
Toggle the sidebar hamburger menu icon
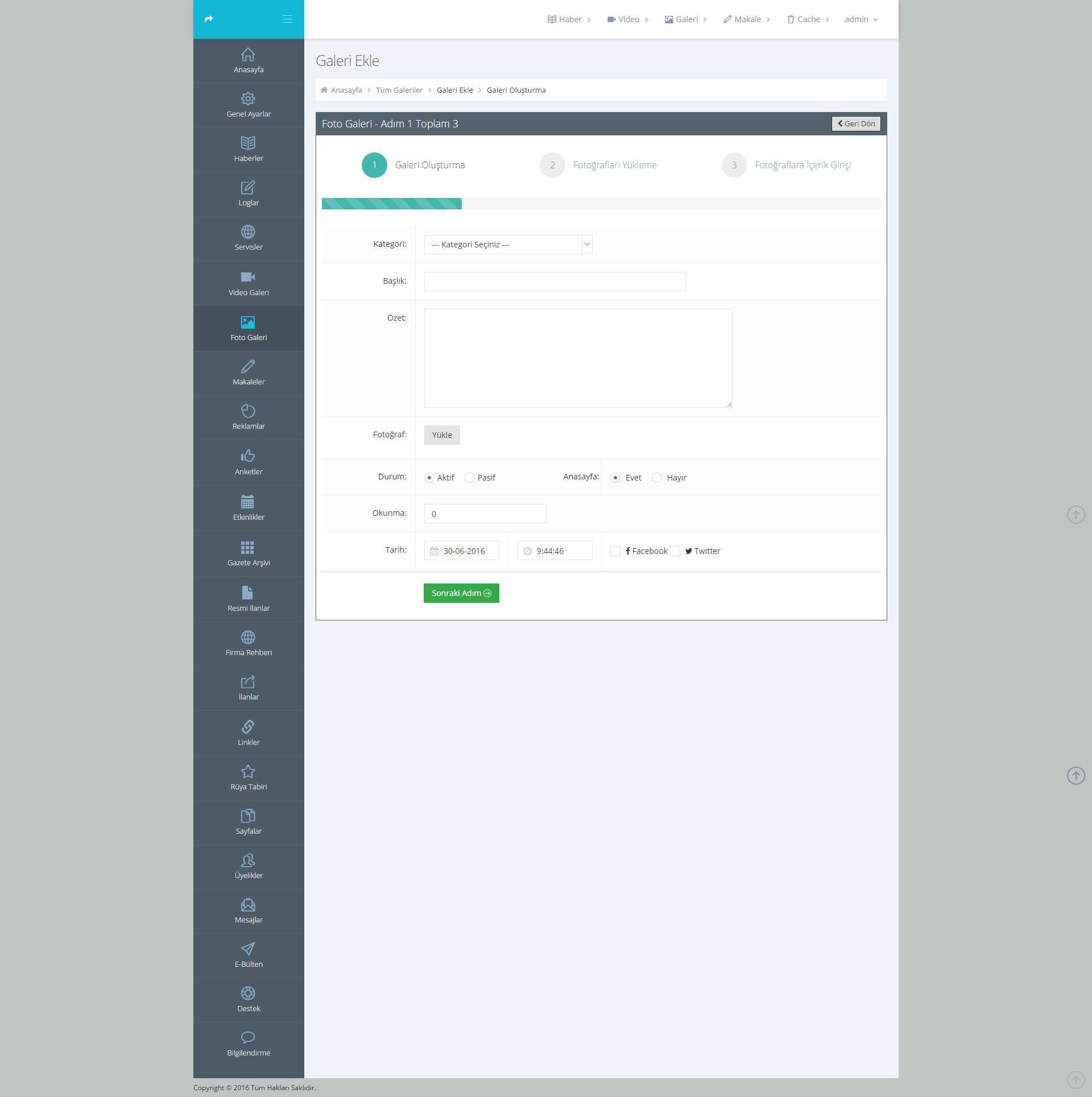(x=287, y=19)
